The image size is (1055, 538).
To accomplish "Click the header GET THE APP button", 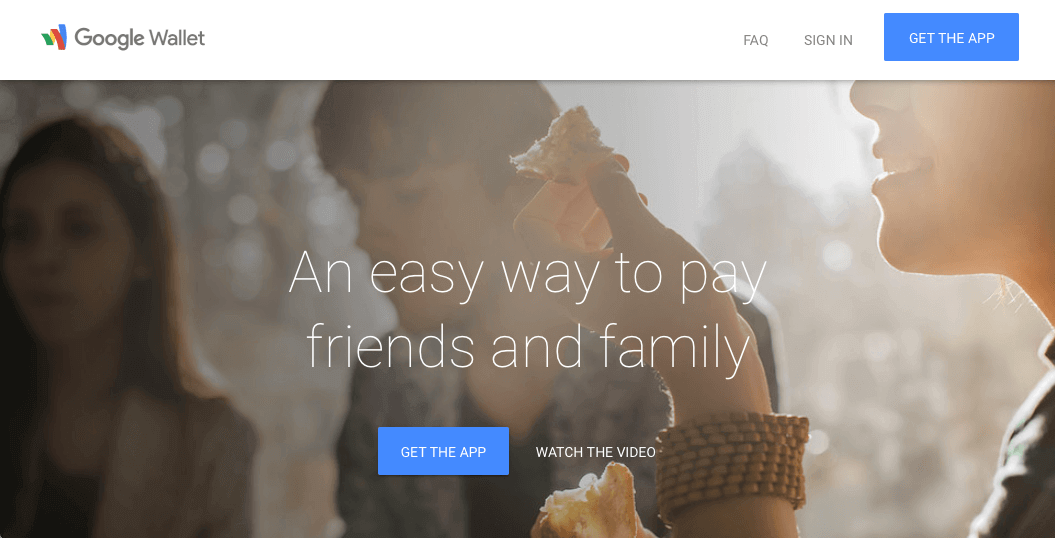I will [951, 37].
